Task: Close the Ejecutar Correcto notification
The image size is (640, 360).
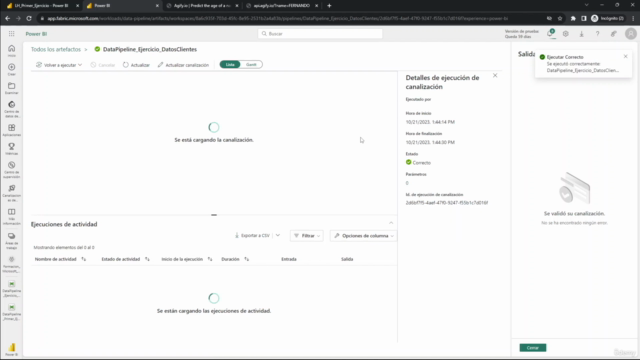Action: point(626,57)
